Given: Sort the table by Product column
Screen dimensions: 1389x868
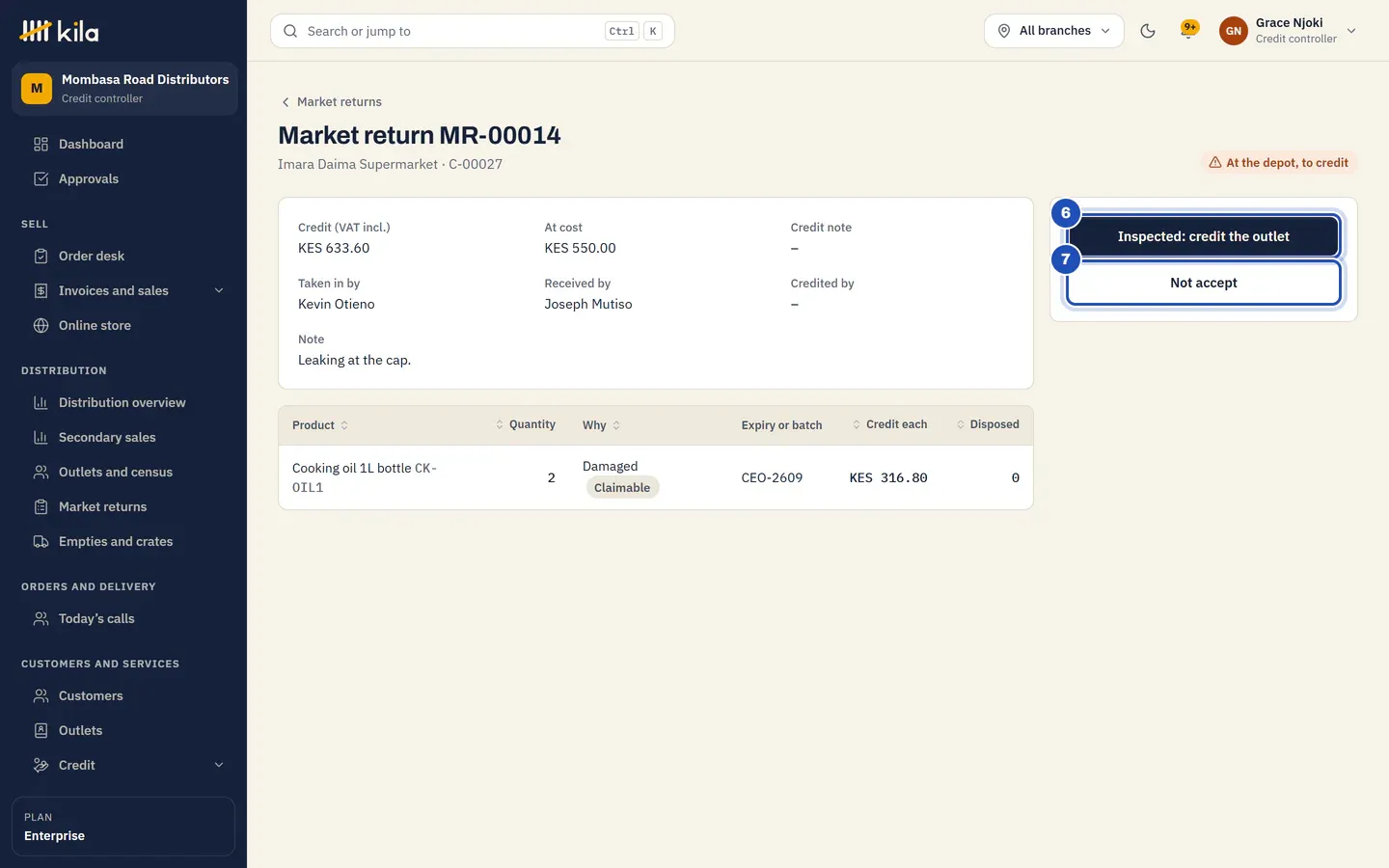Looking at the screenshot, I should tap(320, 425).
